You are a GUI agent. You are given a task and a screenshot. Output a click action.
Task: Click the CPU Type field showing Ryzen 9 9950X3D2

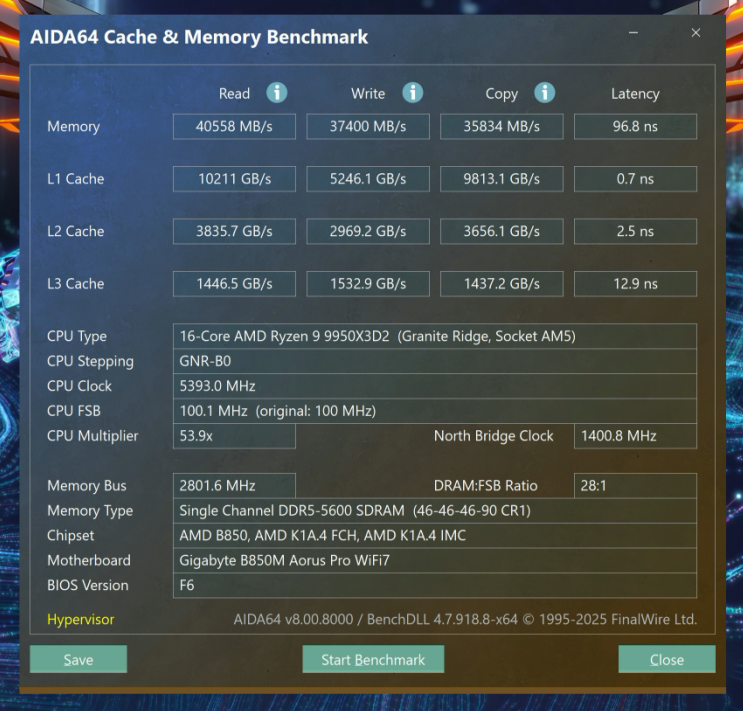435,336
